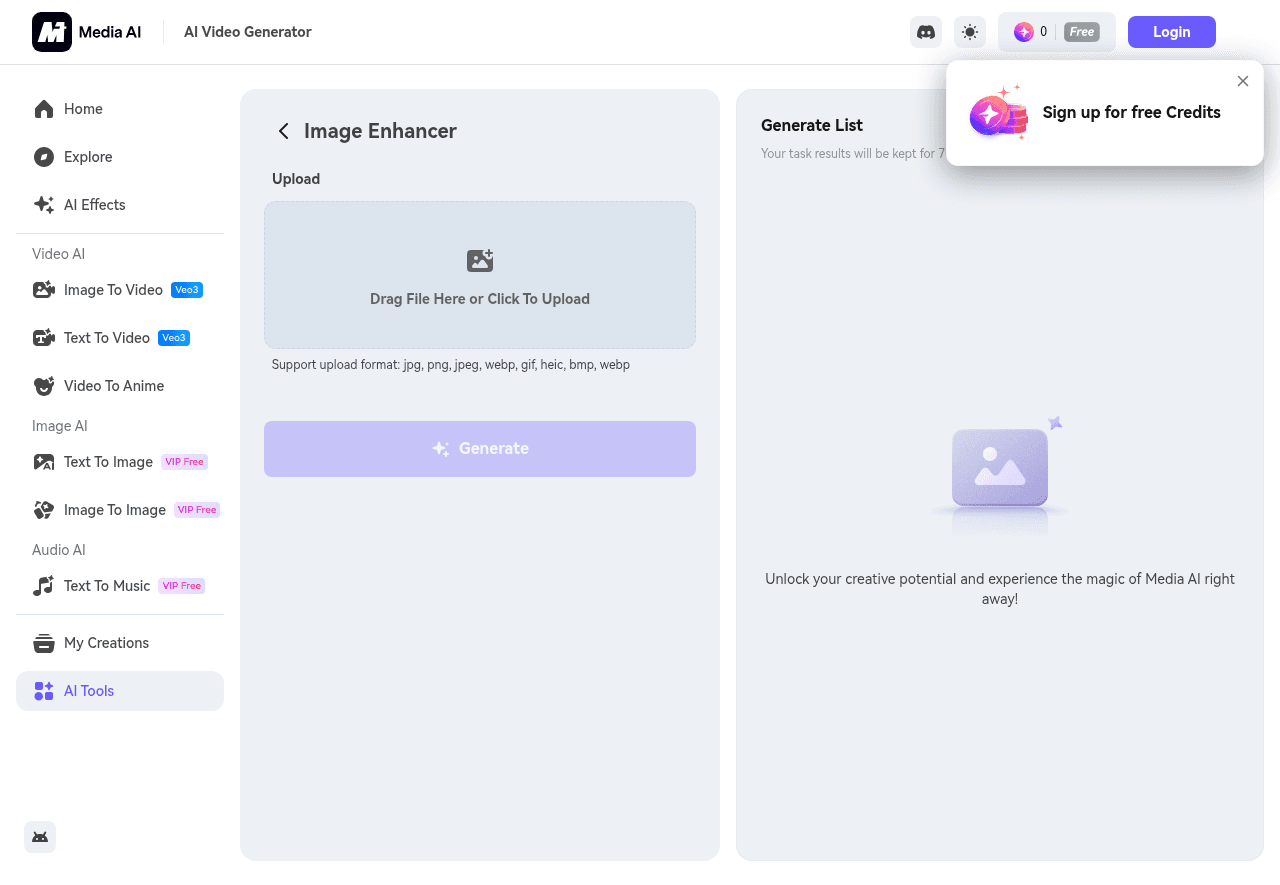This screenshot has height=885, width=1280.
Task: Select the Video To Anime tool
Action: point(113,385)
